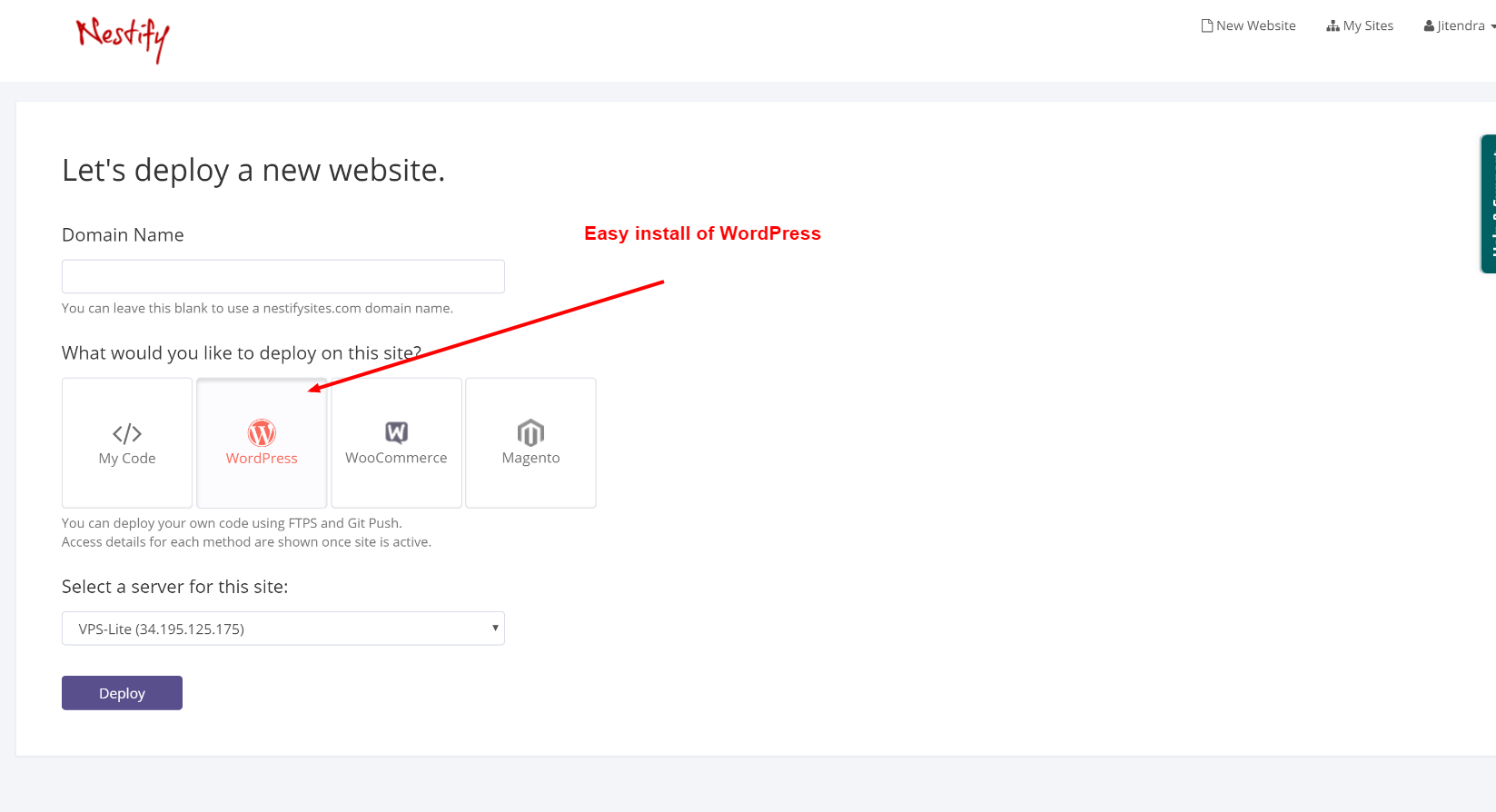Click the WordPress logo icon
The height and width of the screenshot is (812, 1496).
pos(262,433)
